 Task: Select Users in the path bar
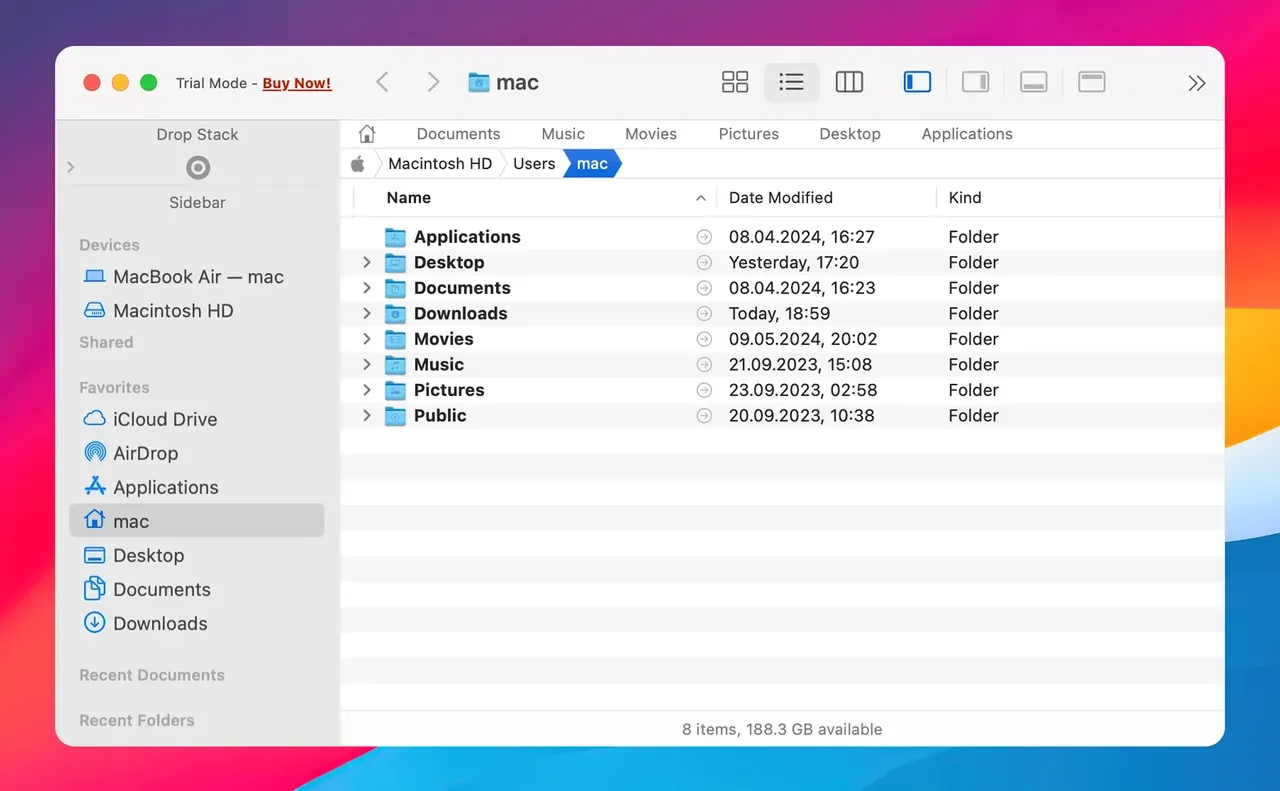click(534, 164)
